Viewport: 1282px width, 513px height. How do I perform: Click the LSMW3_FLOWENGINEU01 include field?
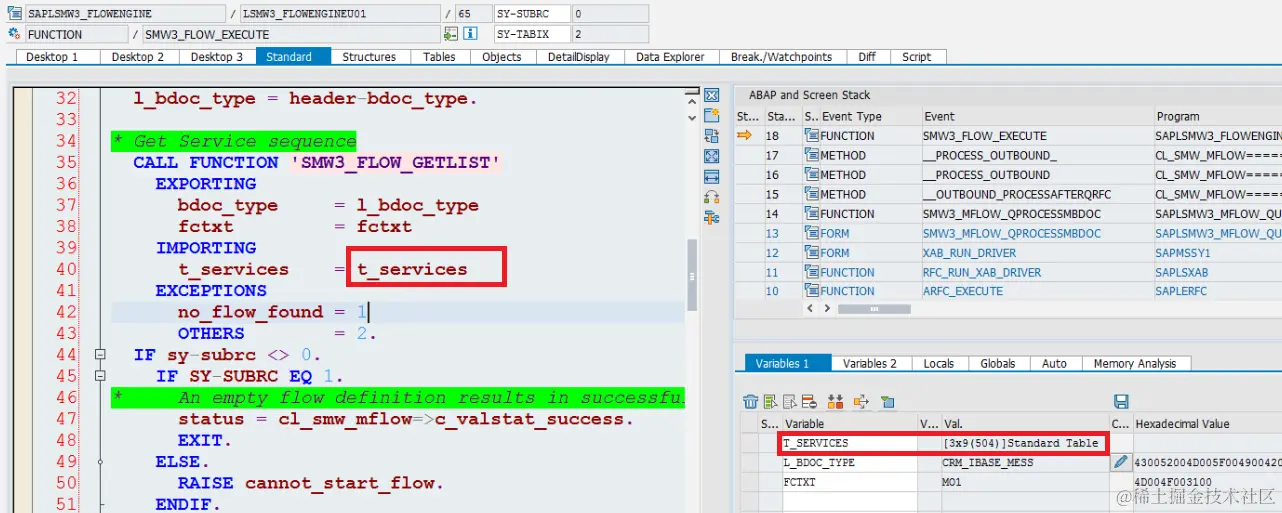(339, 14)
